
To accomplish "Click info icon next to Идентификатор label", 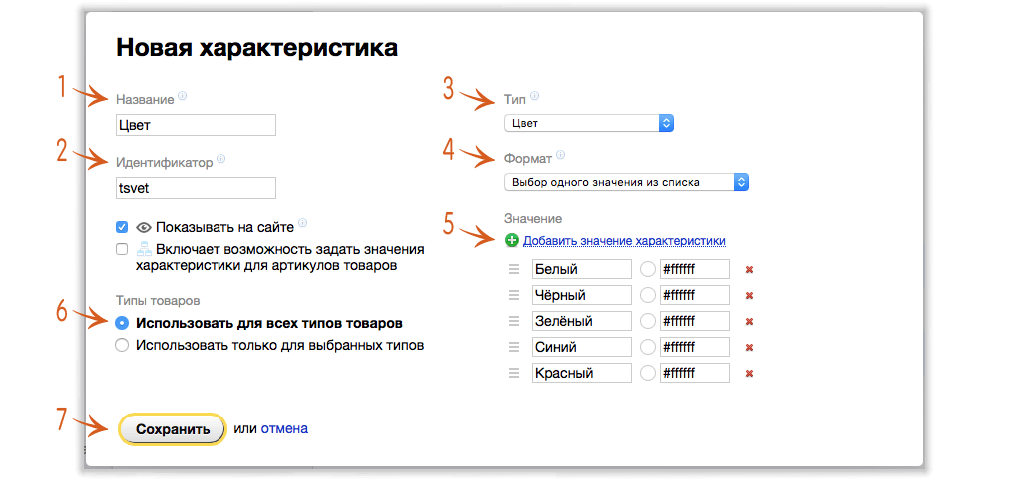I will pos(222,159).
